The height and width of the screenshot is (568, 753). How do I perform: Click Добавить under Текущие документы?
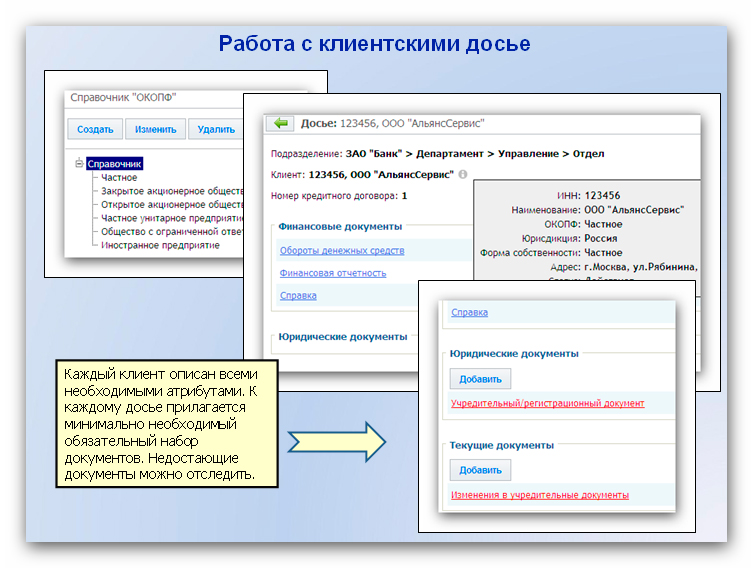coord(480,470)
